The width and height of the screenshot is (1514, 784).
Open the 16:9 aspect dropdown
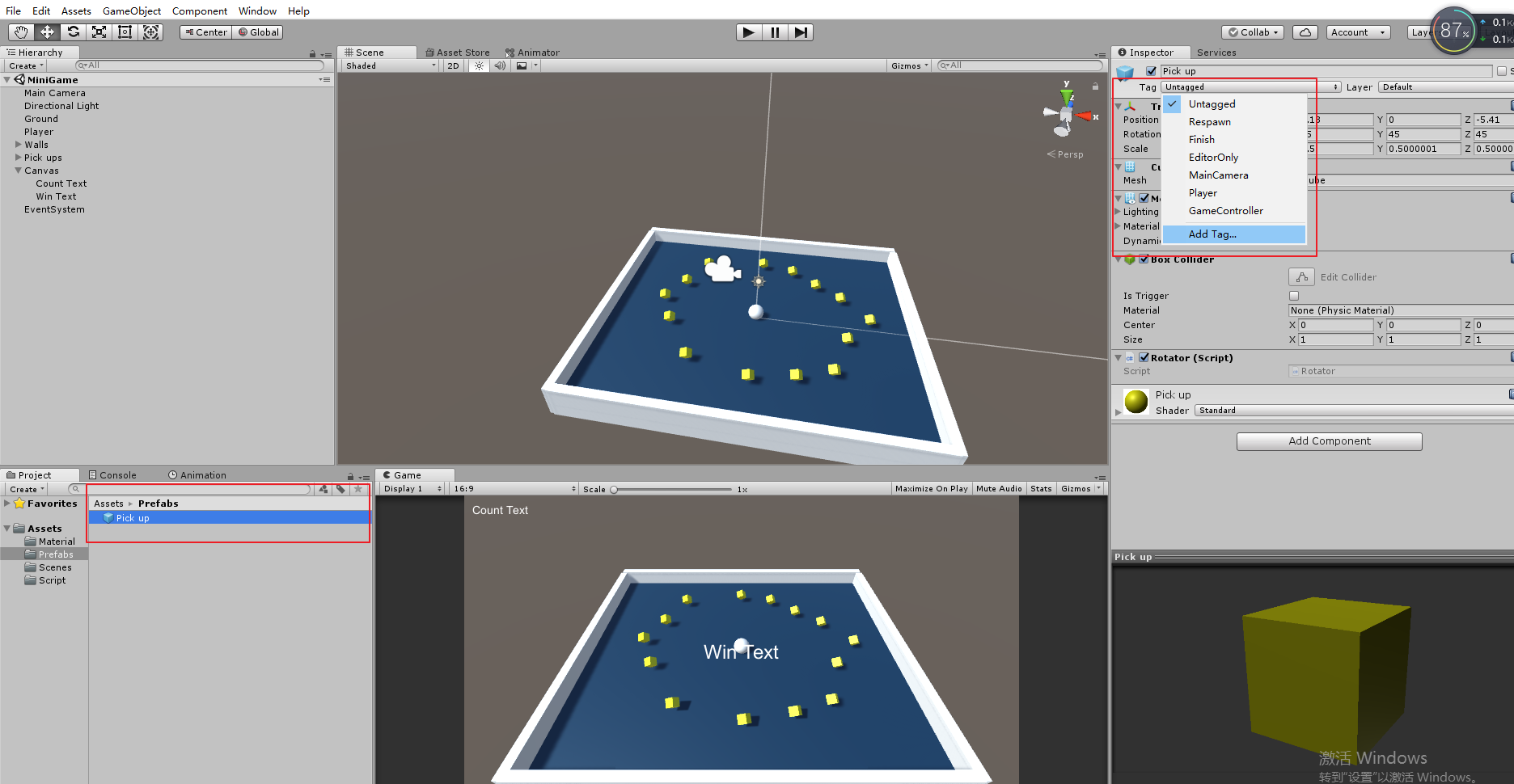514,489
